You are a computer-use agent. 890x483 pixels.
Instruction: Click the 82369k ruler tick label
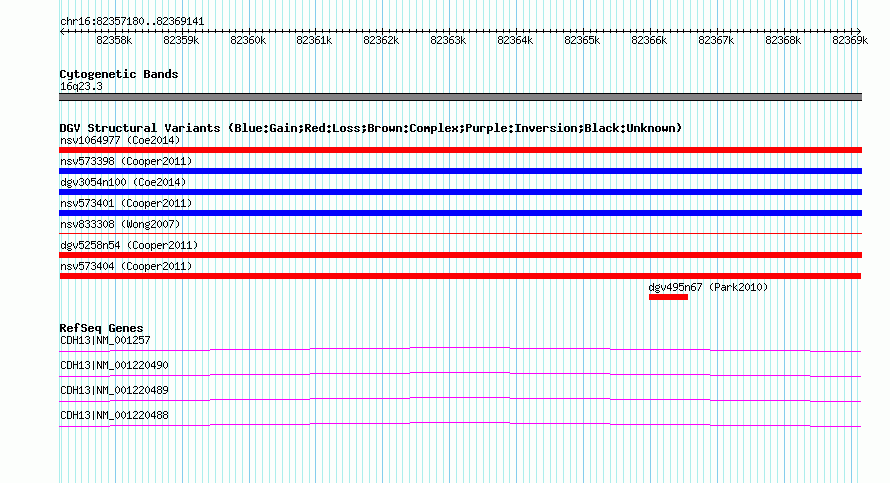(850, 40)
